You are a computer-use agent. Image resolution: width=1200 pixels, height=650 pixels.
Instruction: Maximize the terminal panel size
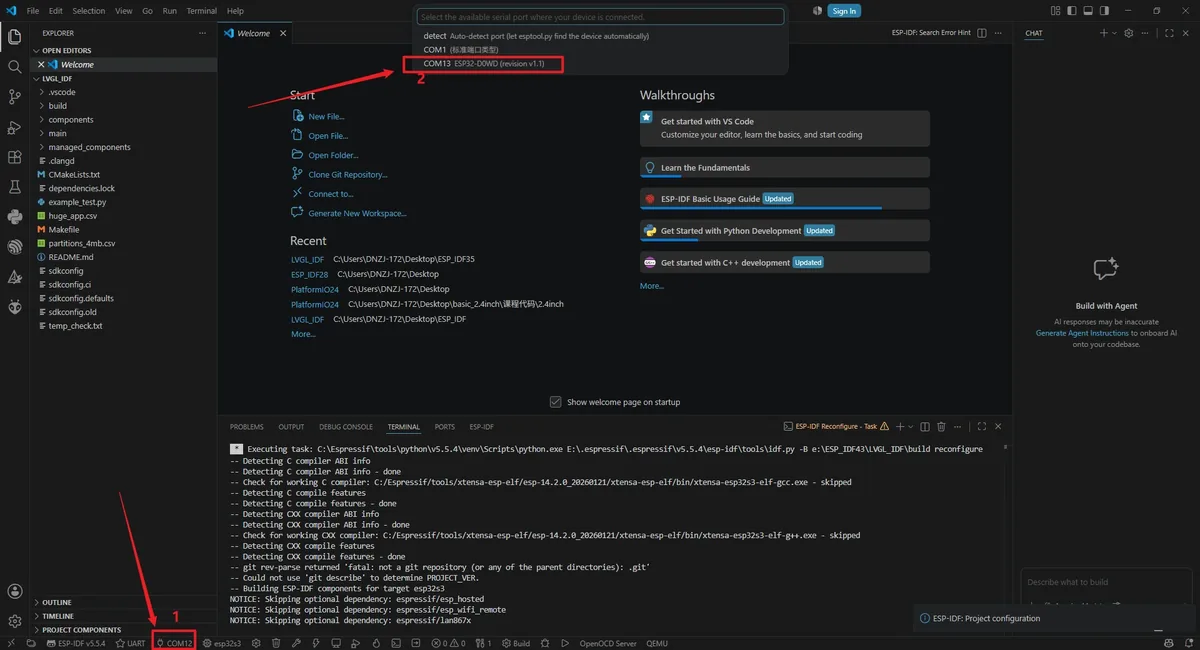click(x=981, y=426)
